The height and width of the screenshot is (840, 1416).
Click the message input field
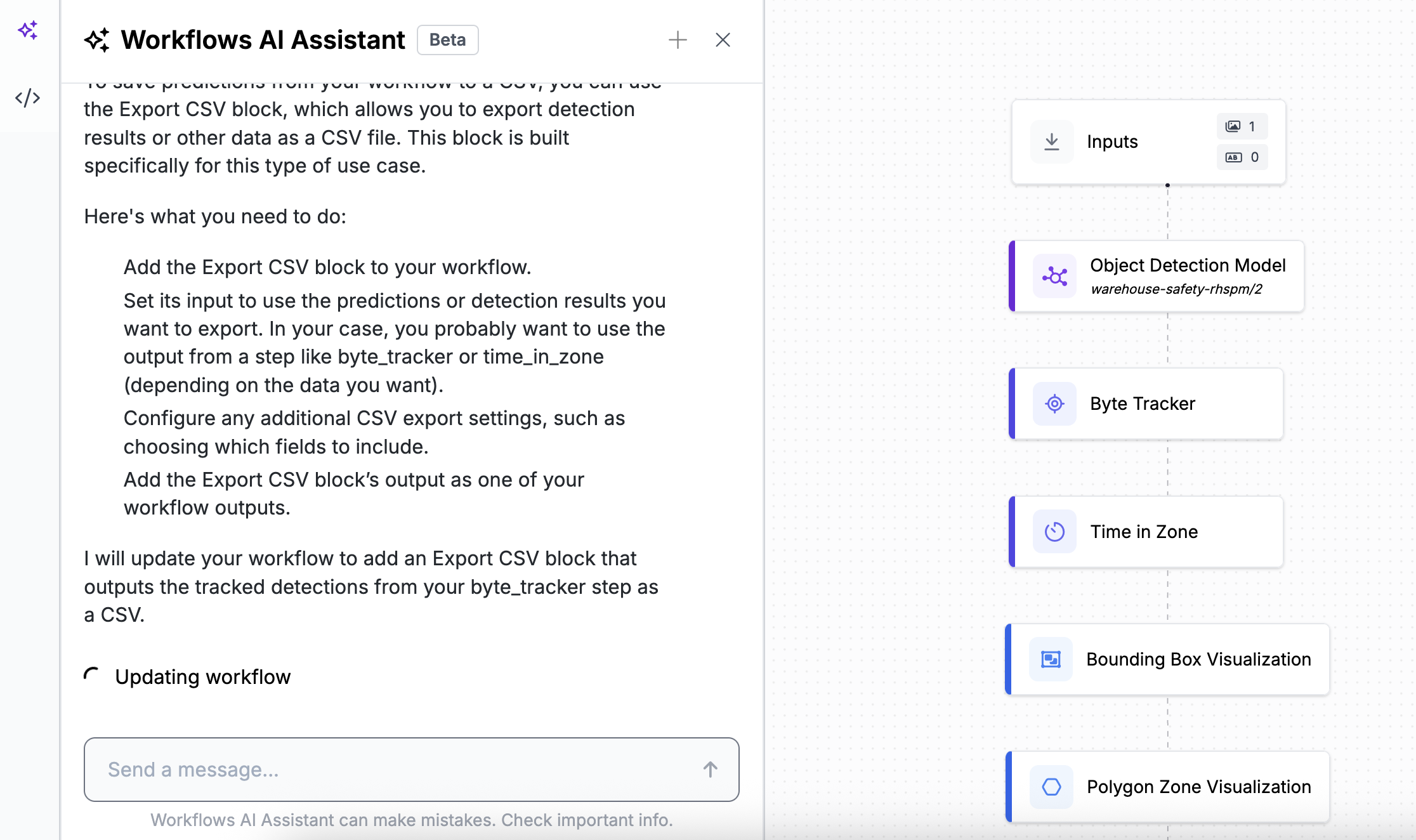[393, 770]
